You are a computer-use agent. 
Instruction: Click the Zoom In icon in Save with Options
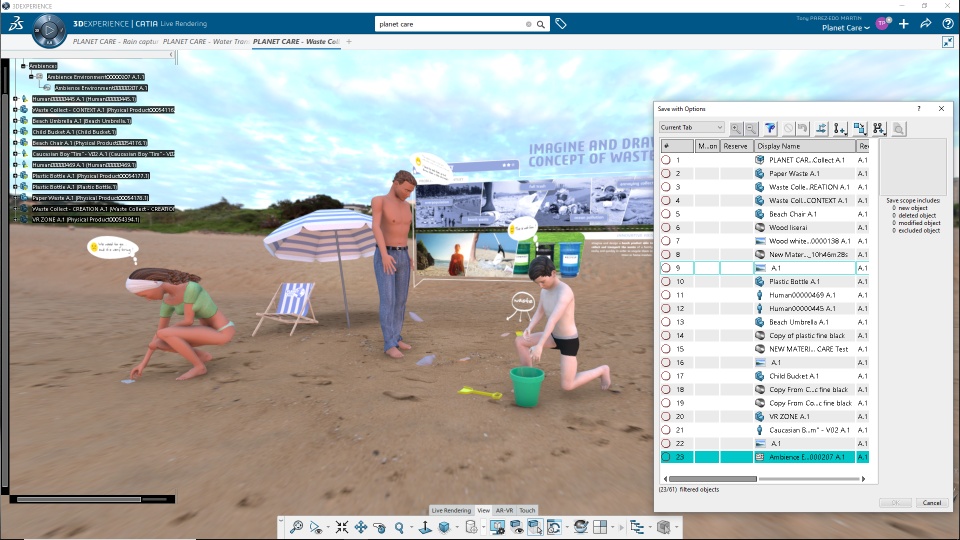(x=736, y=128)
